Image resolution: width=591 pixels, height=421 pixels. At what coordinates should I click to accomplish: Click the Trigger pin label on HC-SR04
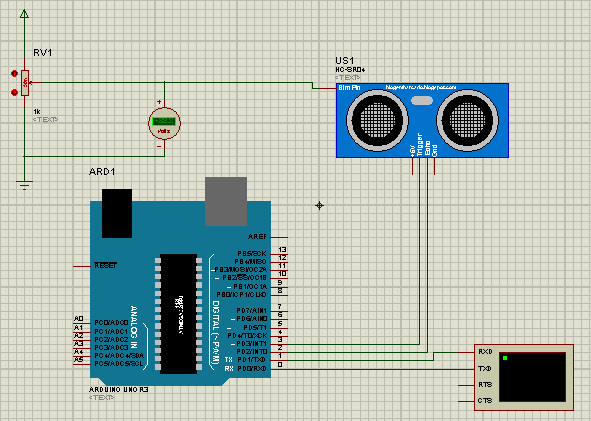point(420,144)
